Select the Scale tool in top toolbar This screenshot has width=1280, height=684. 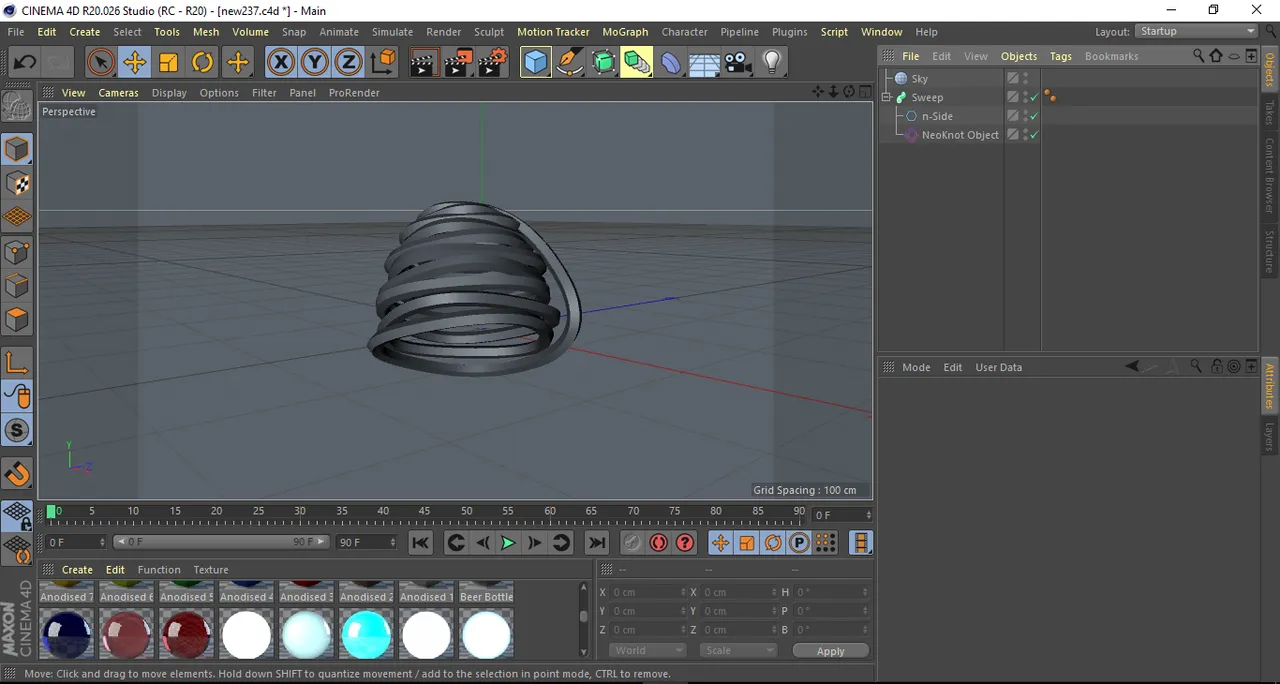[168, 63]
